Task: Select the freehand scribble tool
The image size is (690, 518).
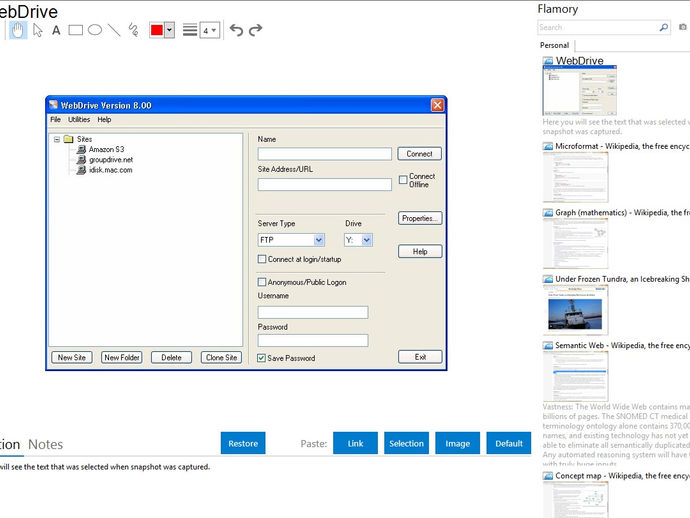Action: pos(133,30)
